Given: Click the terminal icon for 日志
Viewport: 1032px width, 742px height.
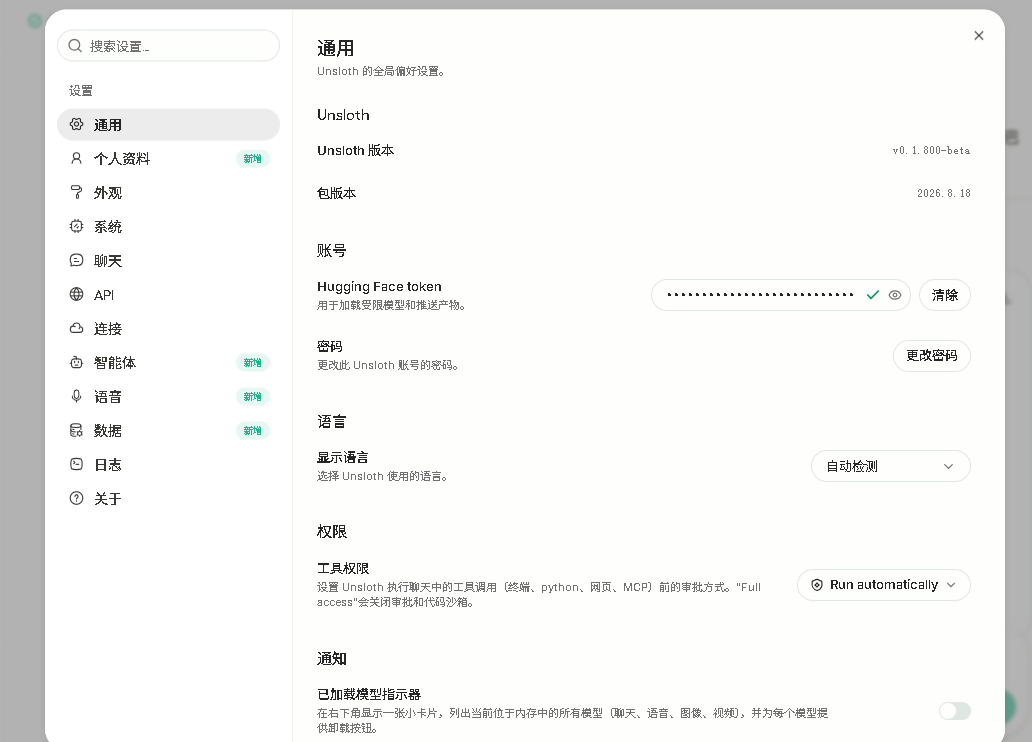Looking at the screenshot, I should pos(76,464).
